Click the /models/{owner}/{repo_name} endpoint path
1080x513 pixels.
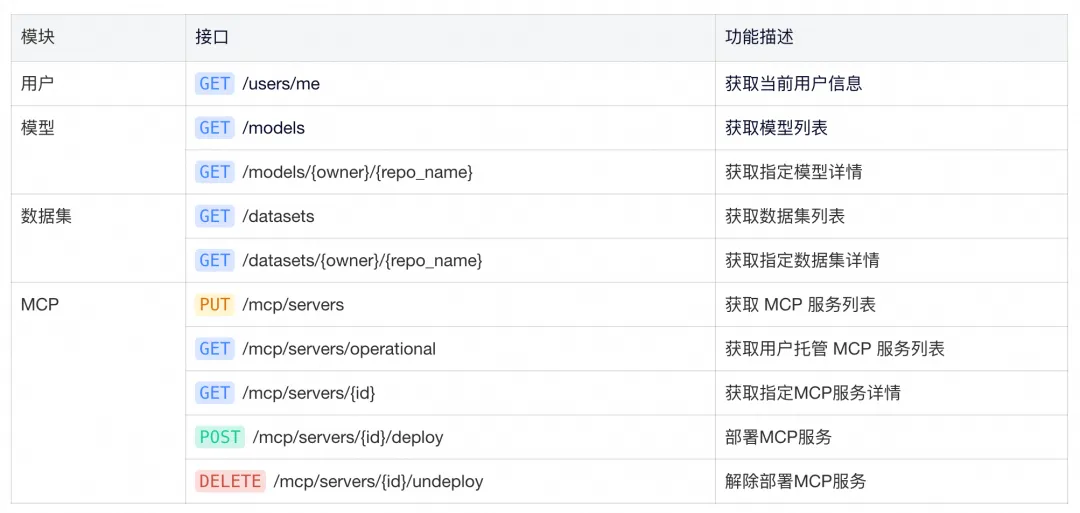357,172
